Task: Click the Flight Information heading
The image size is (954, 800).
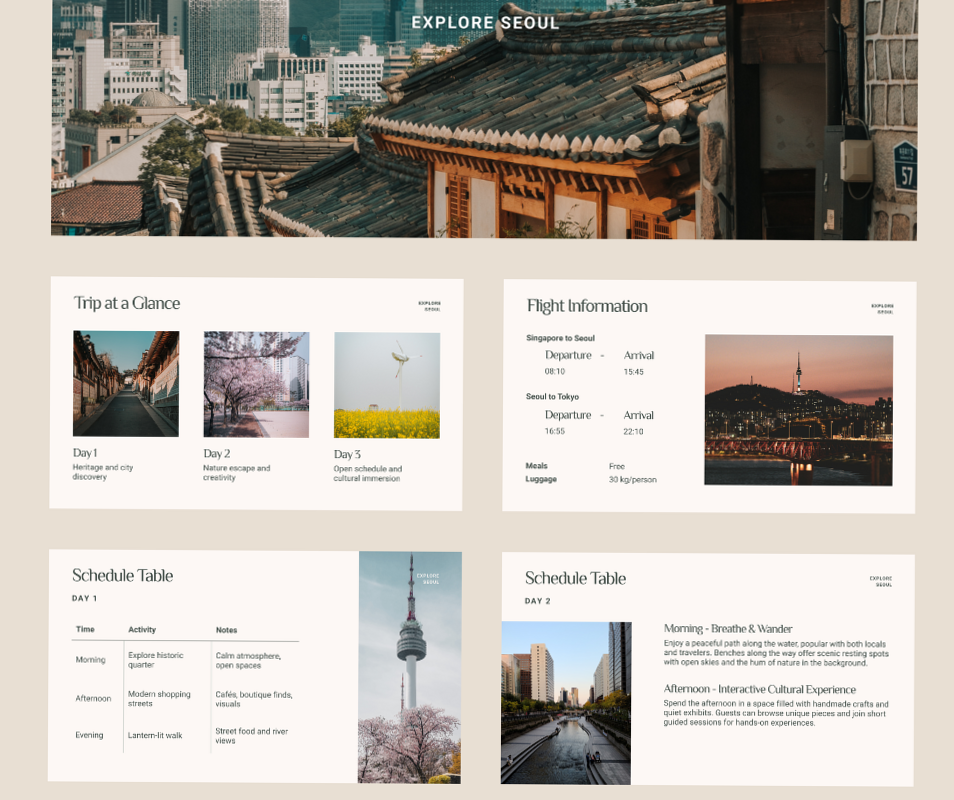Action: tap(587, 306)
